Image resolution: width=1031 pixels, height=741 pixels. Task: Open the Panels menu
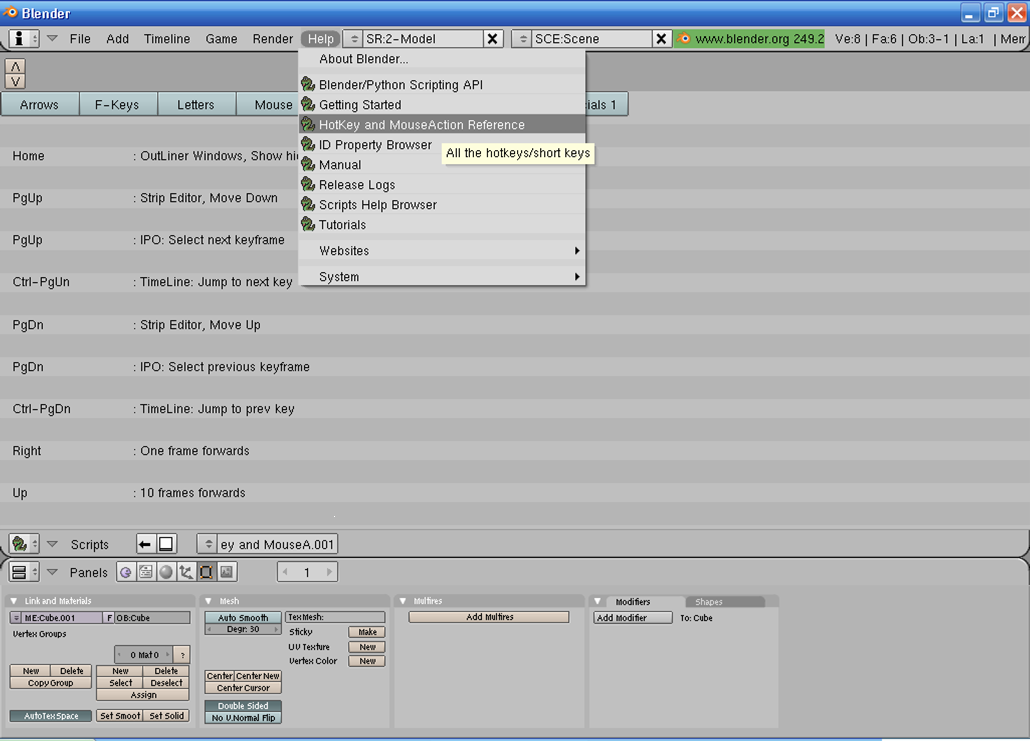(88, 573)
